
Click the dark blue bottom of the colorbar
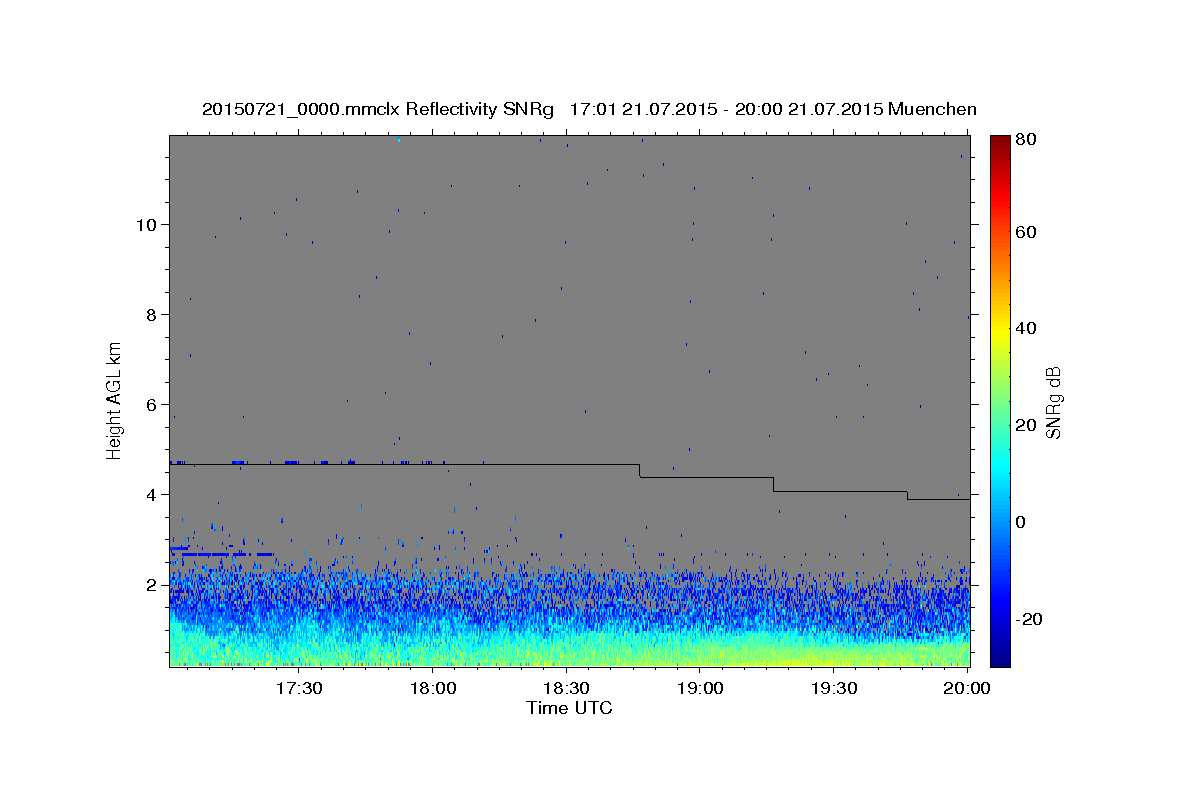[1000, 656]
